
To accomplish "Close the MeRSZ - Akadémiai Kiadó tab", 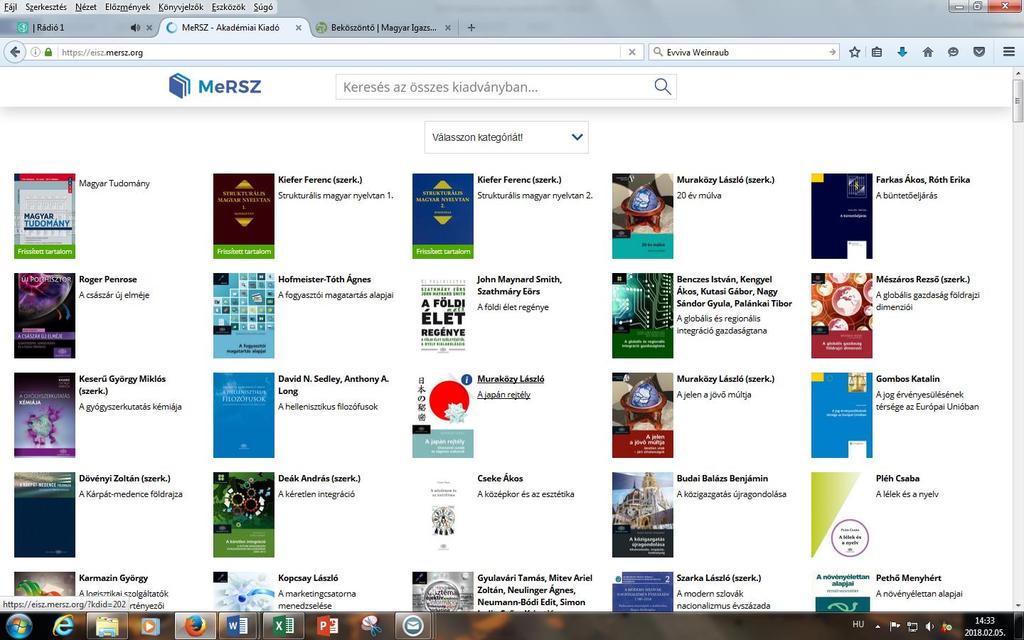I will click(x=298, y=27).
